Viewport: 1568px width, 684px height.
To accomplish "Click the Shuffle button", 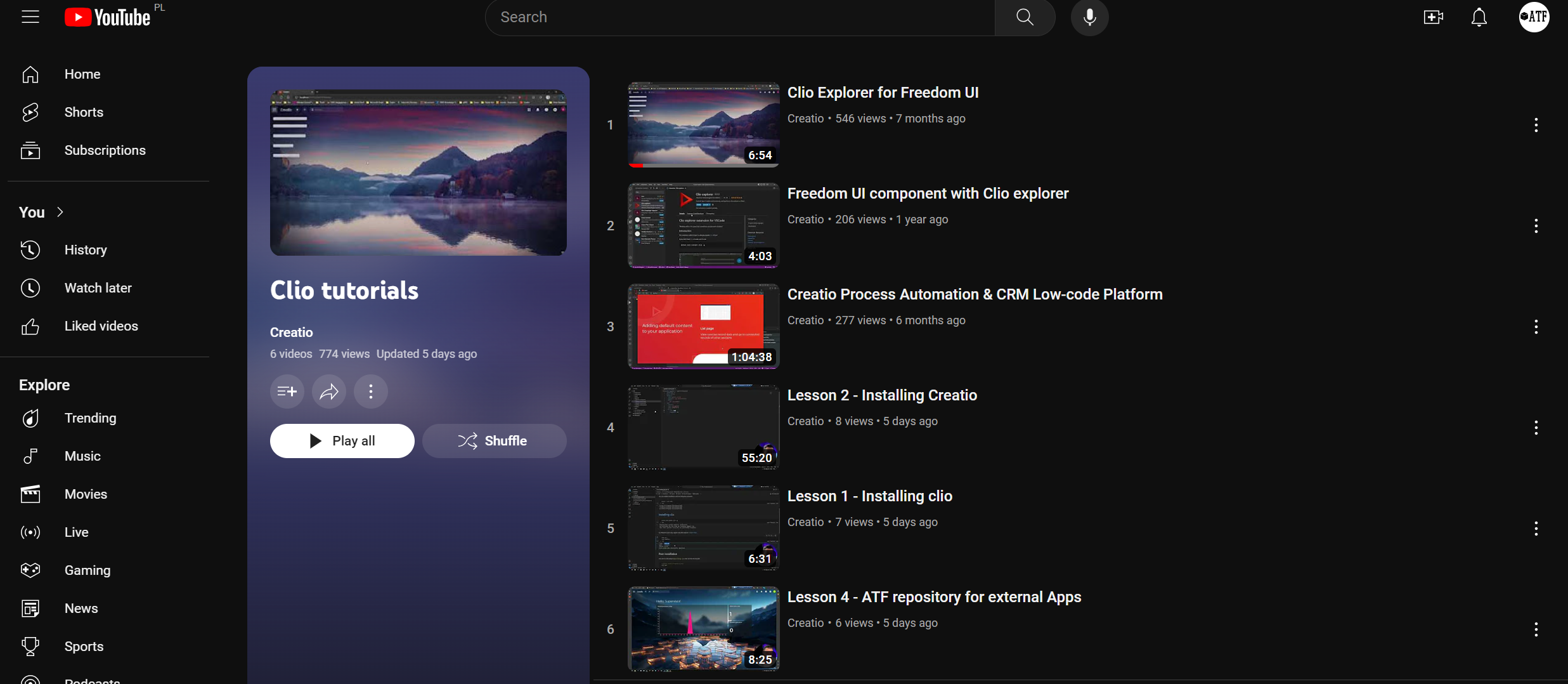I will tap(495, 441).
